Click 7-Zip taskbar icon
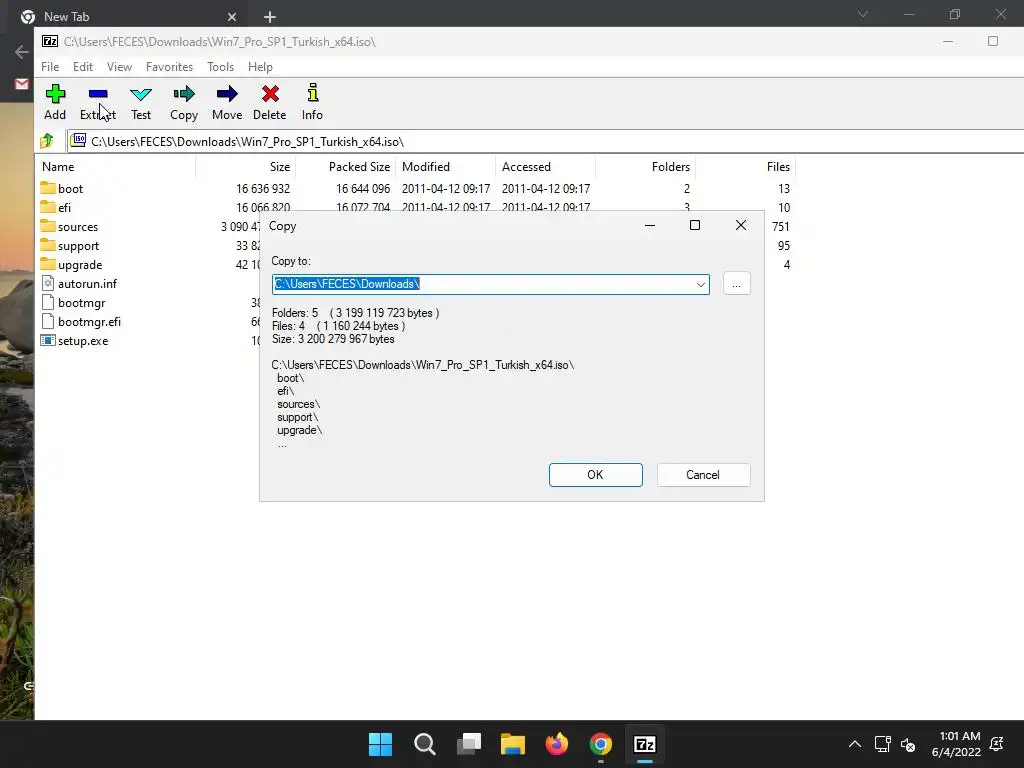Image resolution: width=1024 pixels, height=768 pixels. coord(645,744)
